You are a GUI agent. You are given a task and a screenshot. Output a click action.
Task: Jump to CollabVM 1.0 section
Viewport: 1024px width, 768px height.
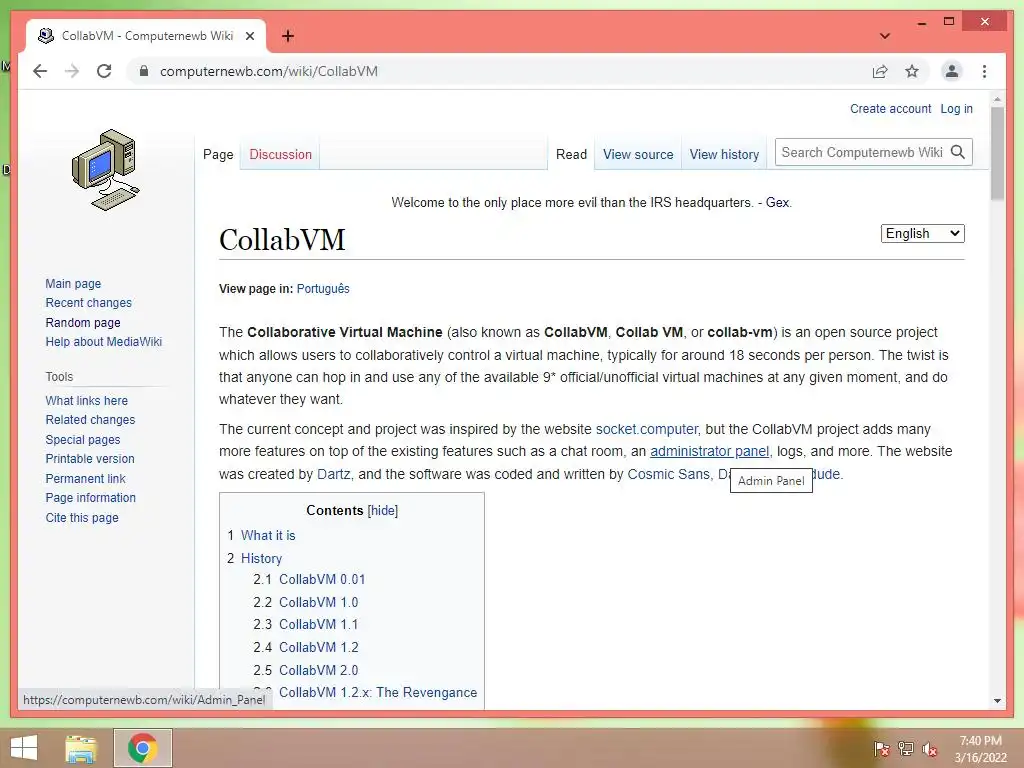pyautogui.click(x=318, y=602)
